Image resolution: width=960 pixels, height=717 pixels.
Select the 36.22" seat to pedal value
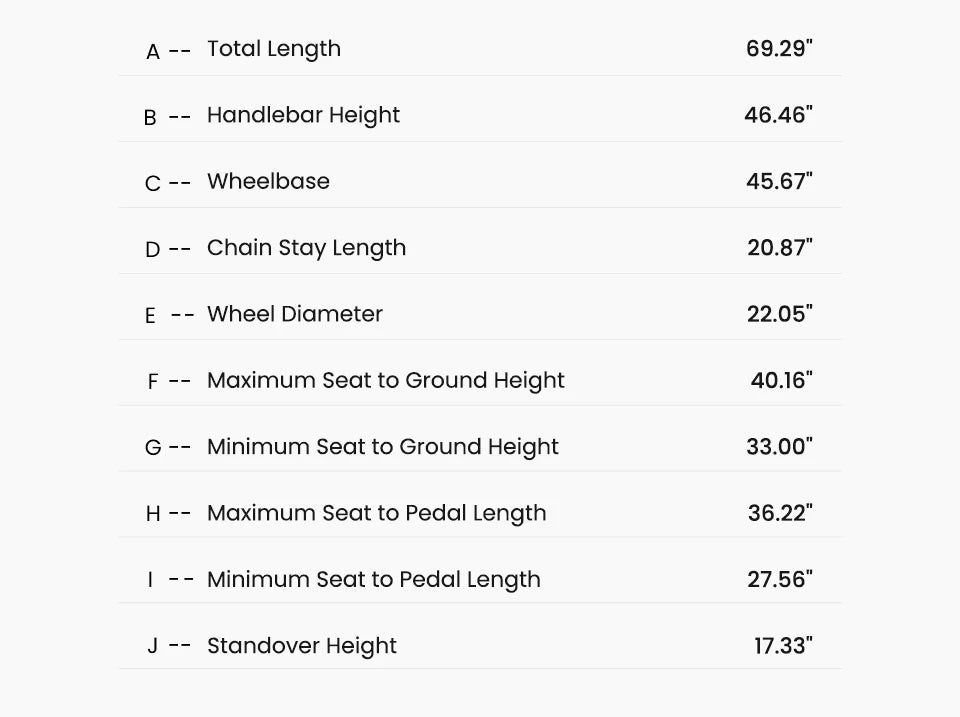pos(780,513)
